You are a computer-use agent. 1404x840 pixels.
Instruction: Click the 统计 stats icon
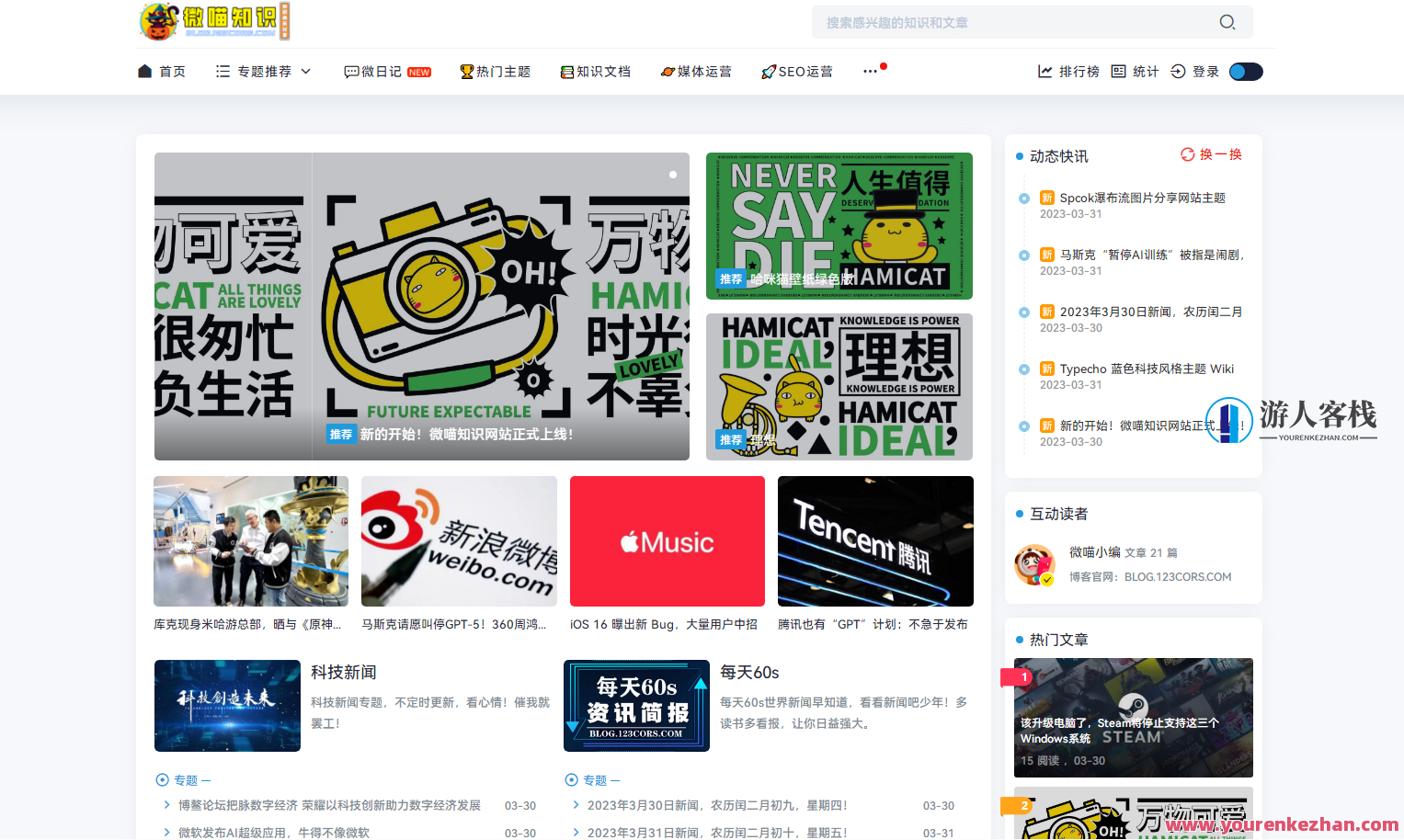tap(1117, 71)
